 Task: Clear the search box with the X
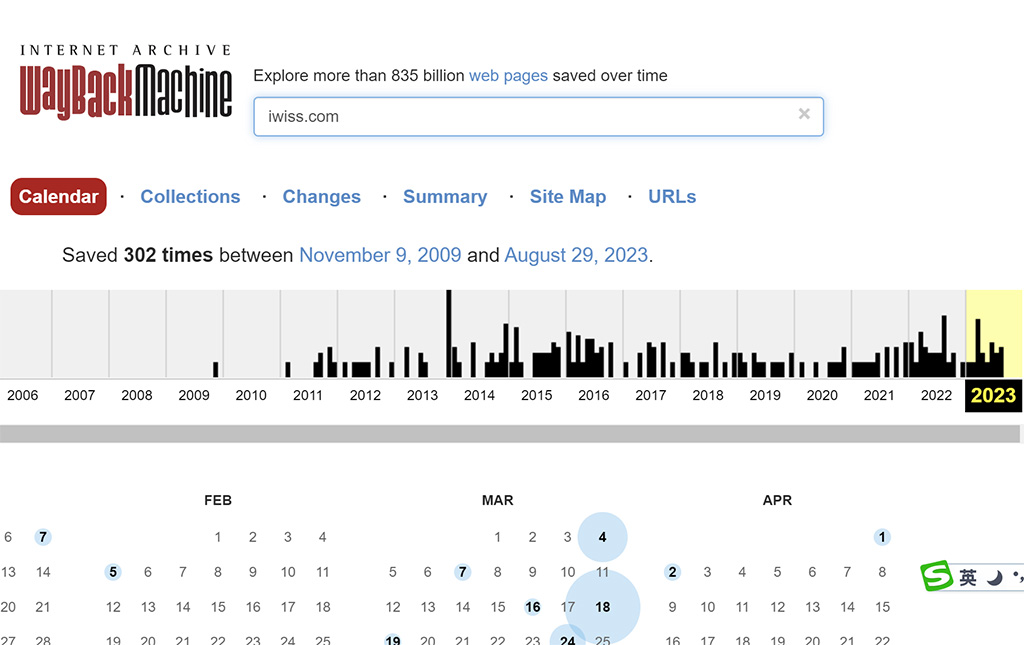pyautogui.click(x=804, y=114)
